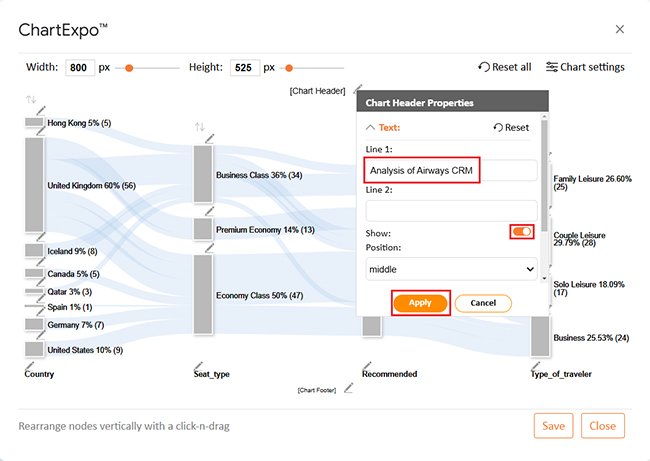The image size is (650, 461).
Task: Click the pencil icon beside Chart Footer
Action: pyautogui.click(x=348, y=388)
